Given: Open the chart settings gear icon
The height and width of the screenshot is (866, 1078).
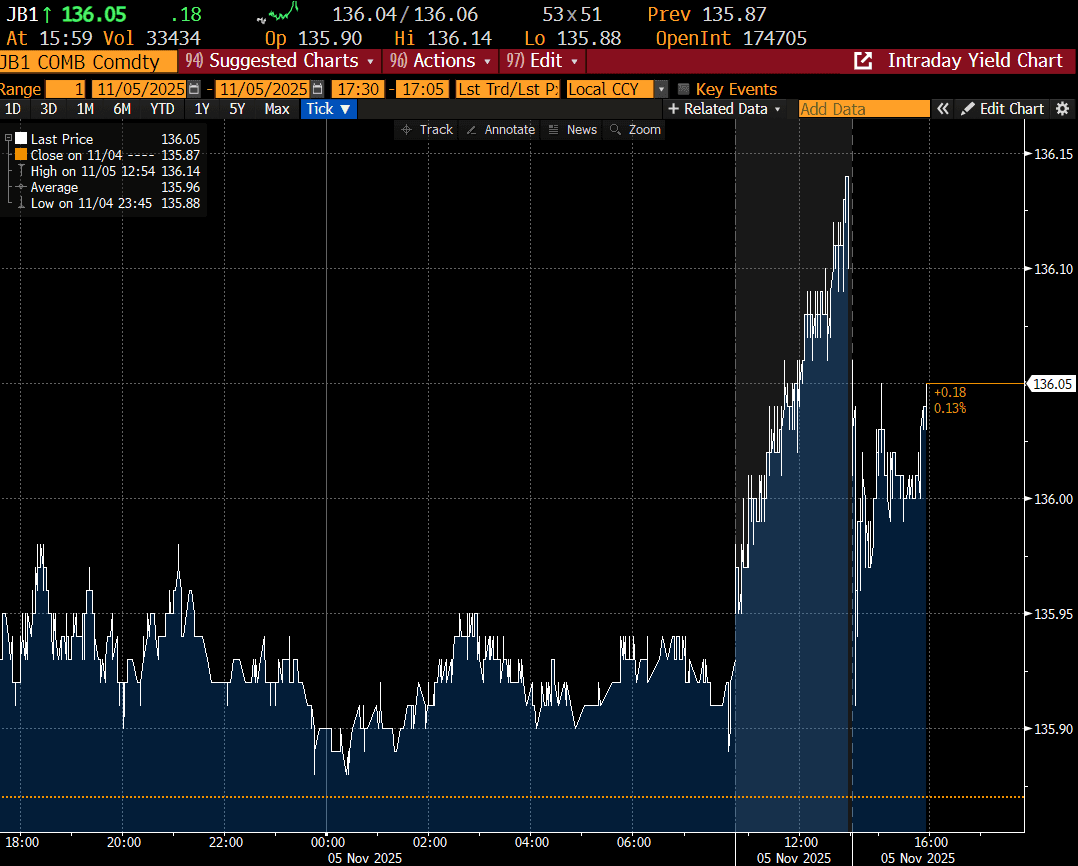Looking at the screenshot, I should (x=1062, y=109).
